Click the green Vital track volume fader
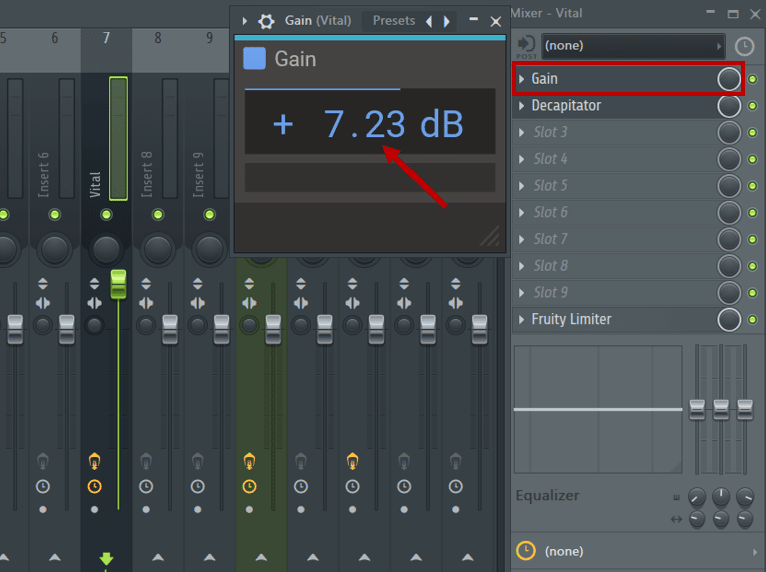Viewport: 766px width, 572px height. 118,284
